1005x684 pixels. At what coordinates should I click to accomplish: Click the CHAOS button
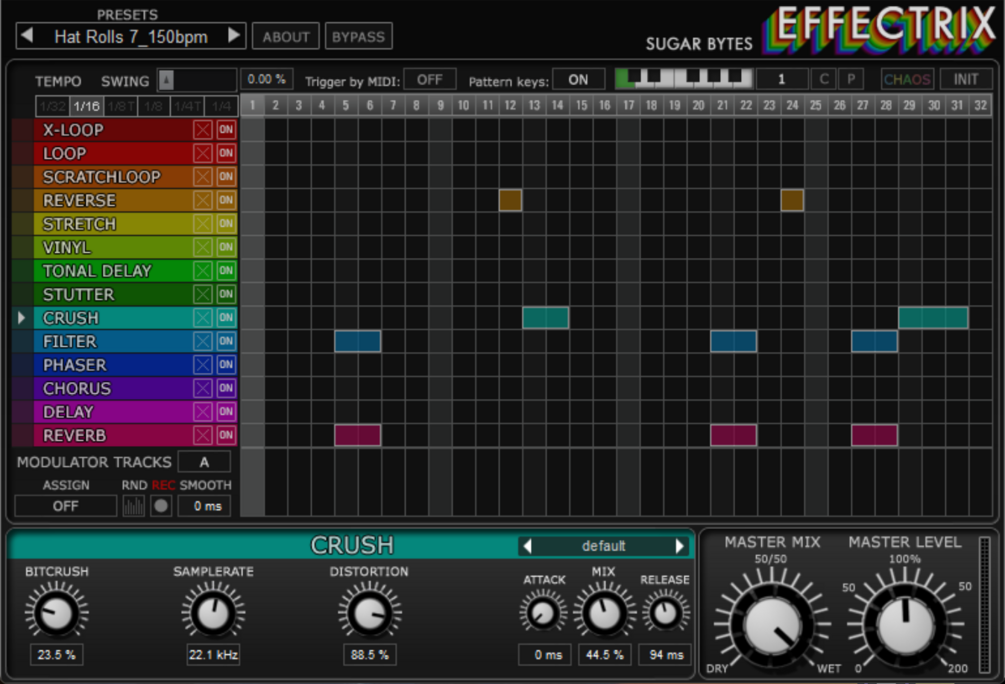(x=907, y=79)
